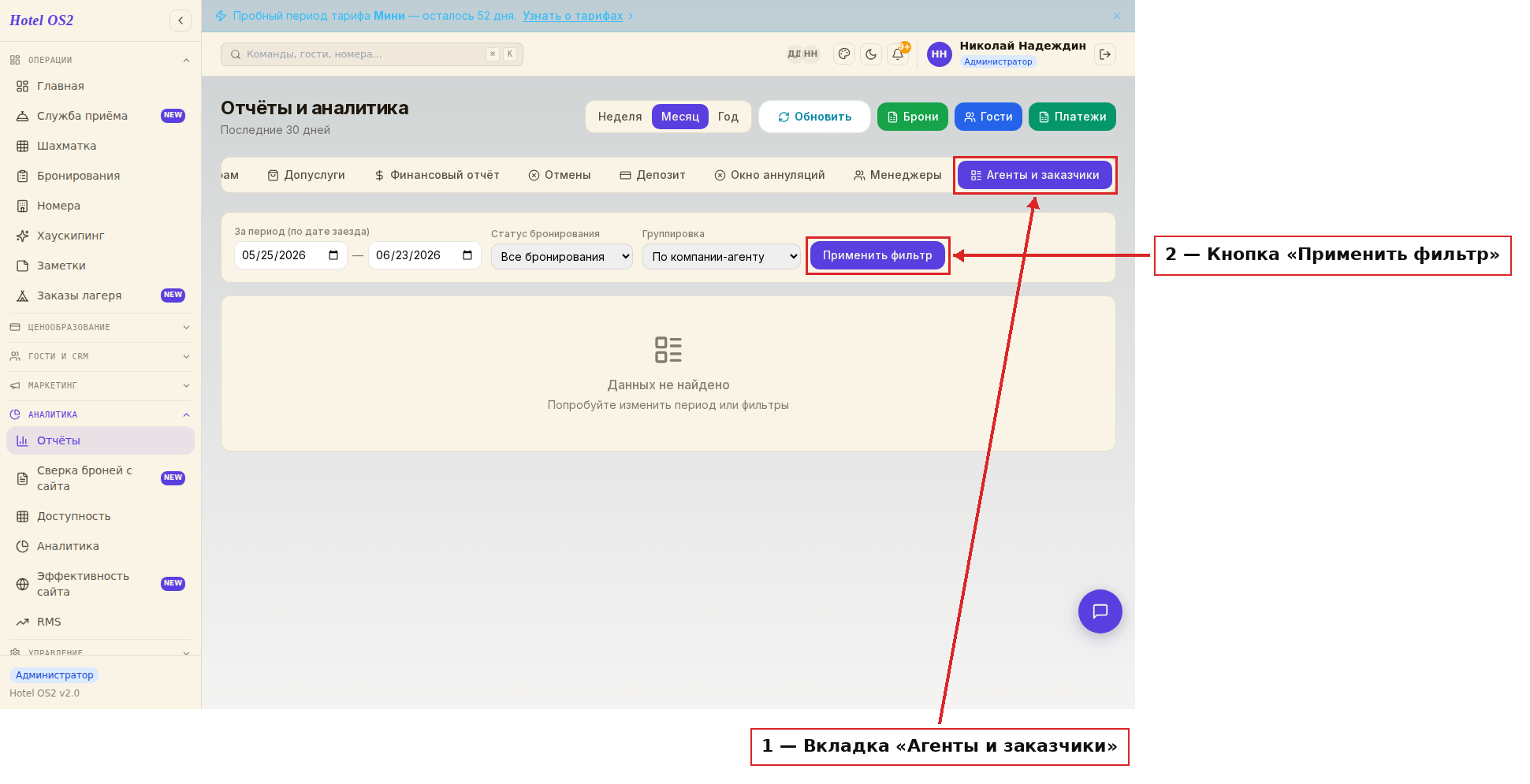The height and width of the screenshot is (784, 1530).
Task: Switch period to Год
Action: click(x=728, y=117)
